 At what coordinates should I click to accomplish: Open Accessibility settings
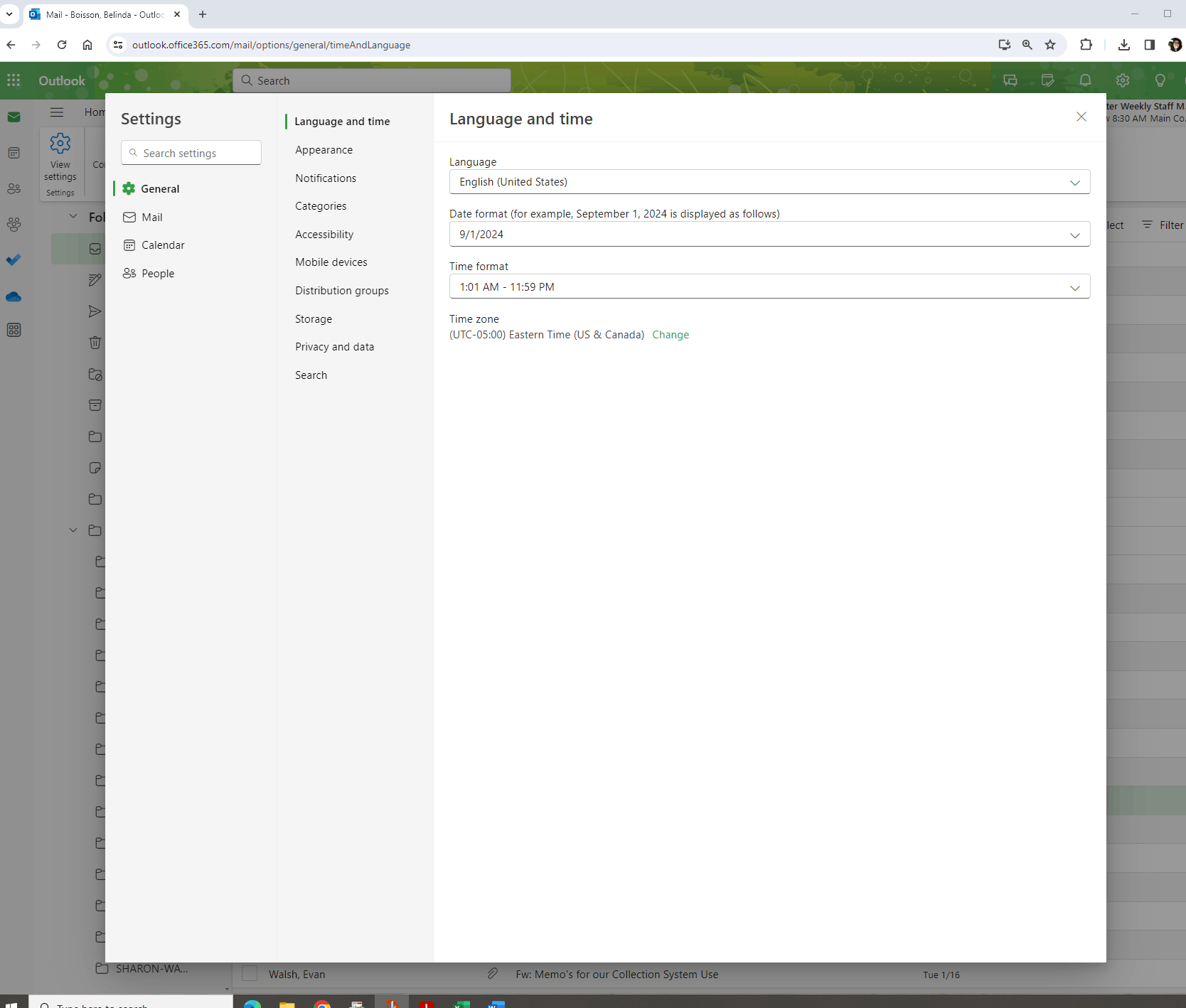click(x=324, y=235)
